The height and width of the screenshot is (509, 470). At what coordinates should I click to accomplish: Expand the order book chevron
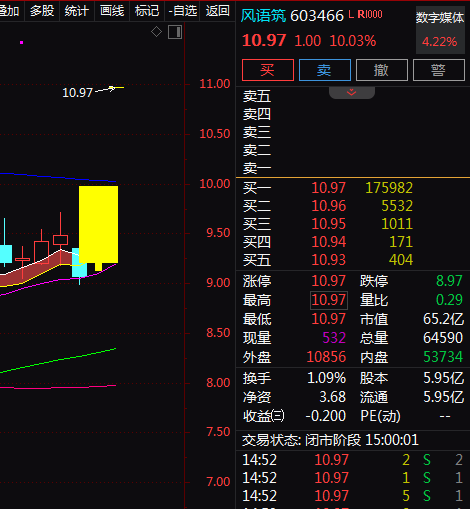(x=352, y=92)
